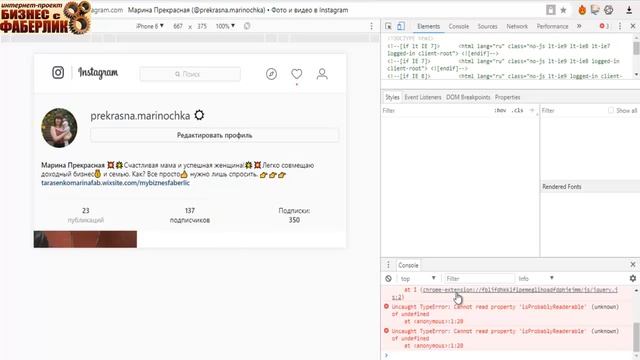Image resolution: width=640 pixels, height=360 pixels.
Task: Close the DevTools panel
Action: click(633, 26)
